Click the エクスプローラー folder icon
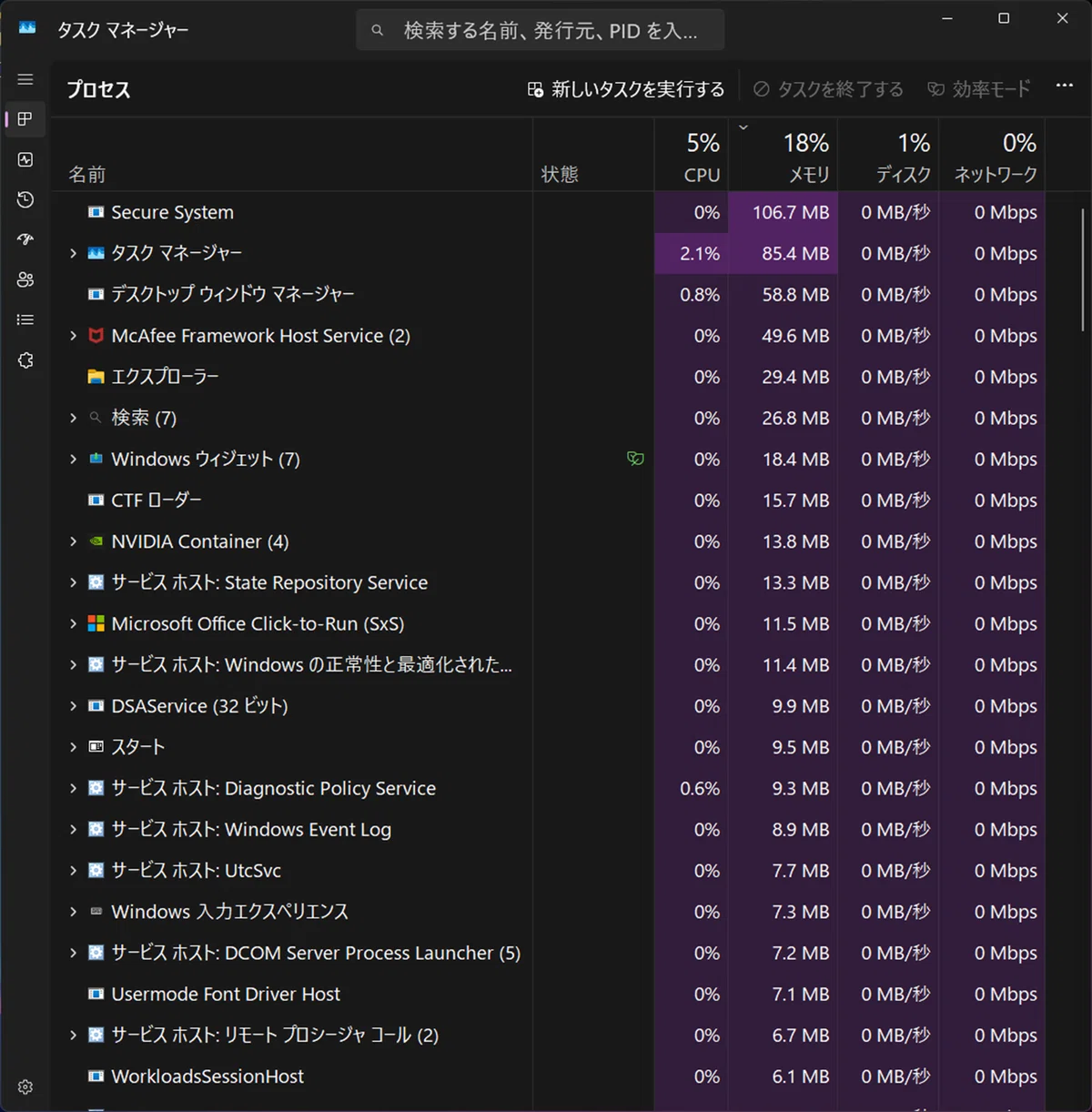The width and height of the screenshot is (1092, 1112). [x=96, y=377]
